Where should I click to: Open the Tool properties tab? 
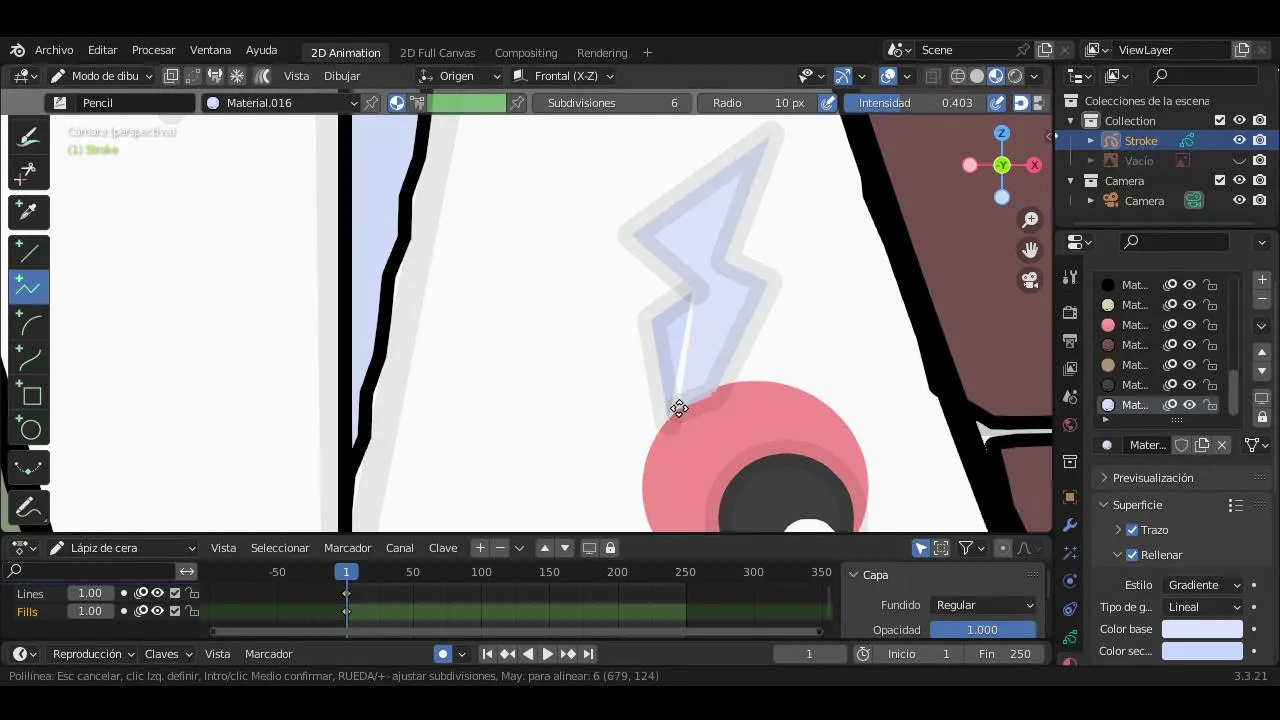click(1070, 277)
